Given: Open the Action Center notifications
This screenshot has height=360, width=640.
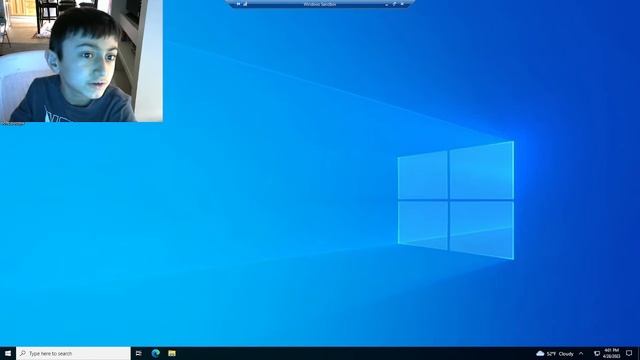Looking at the screenshot, I should click(629, 353).
